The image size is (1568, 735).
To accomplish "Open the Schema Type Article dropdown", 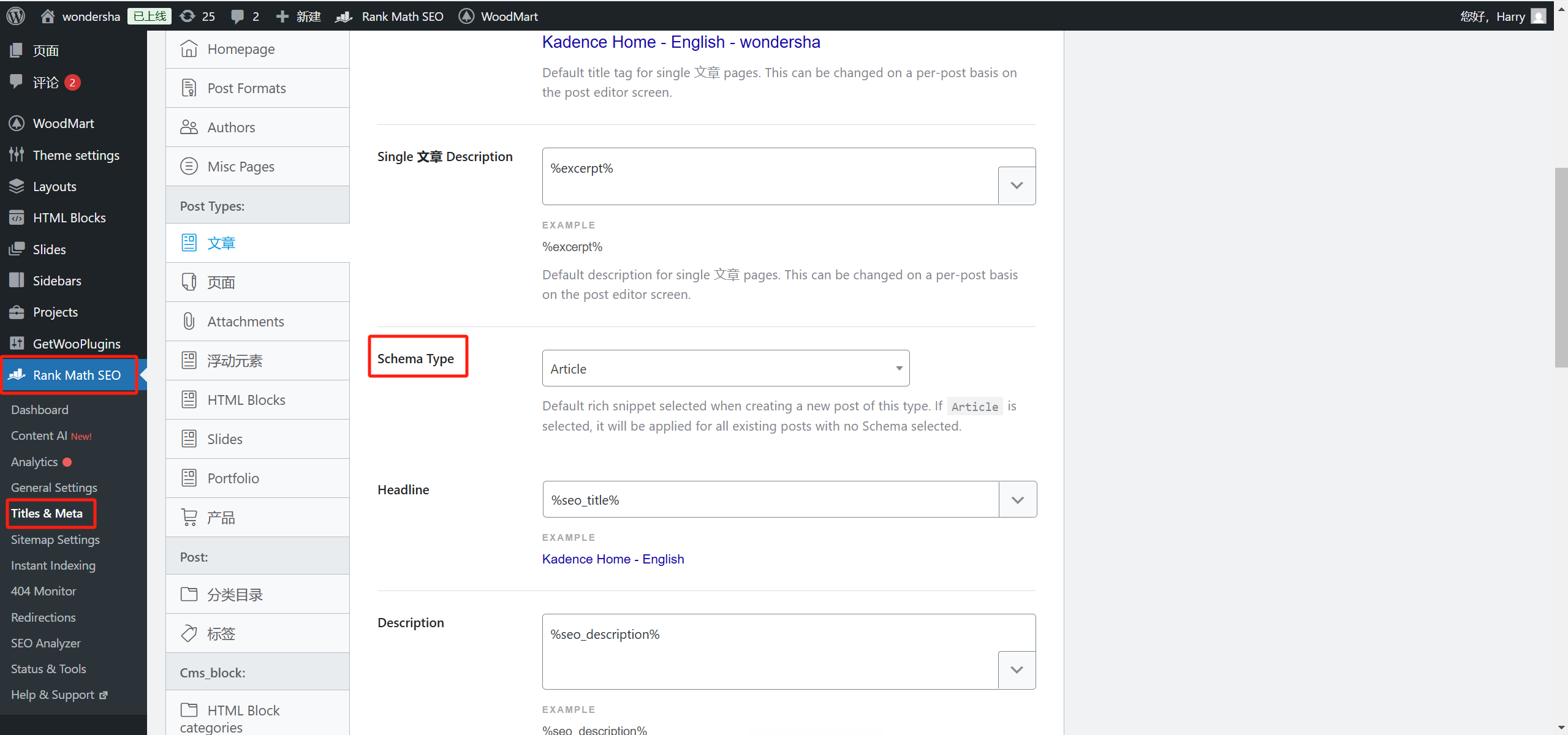I will pos(725,369).
